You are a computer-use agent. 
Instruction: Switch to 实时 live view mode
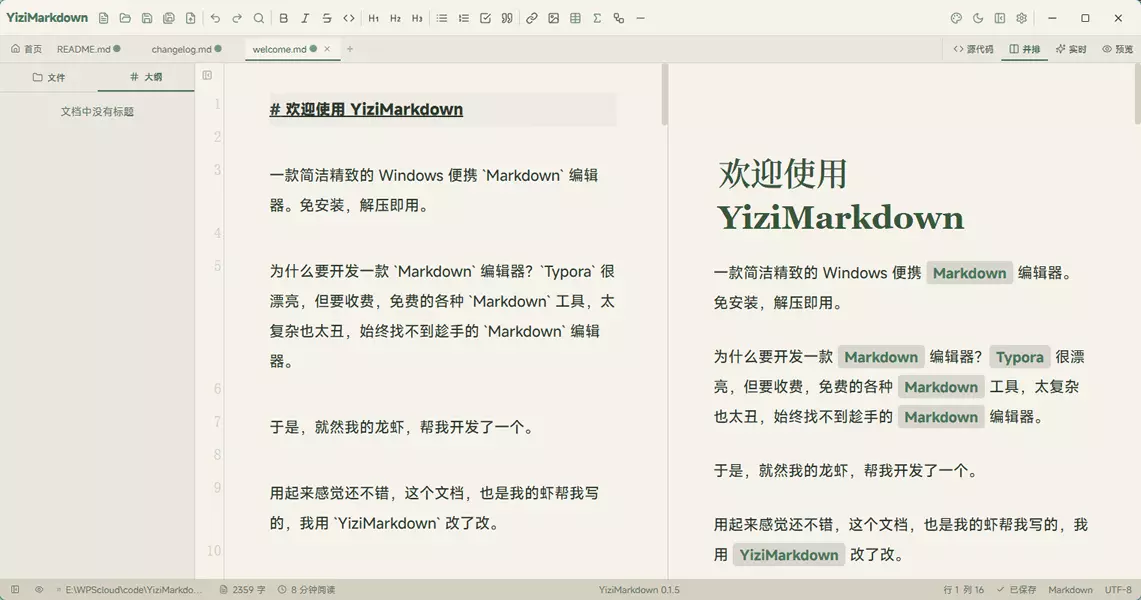pyautogui.click(x=1071, y=49)
